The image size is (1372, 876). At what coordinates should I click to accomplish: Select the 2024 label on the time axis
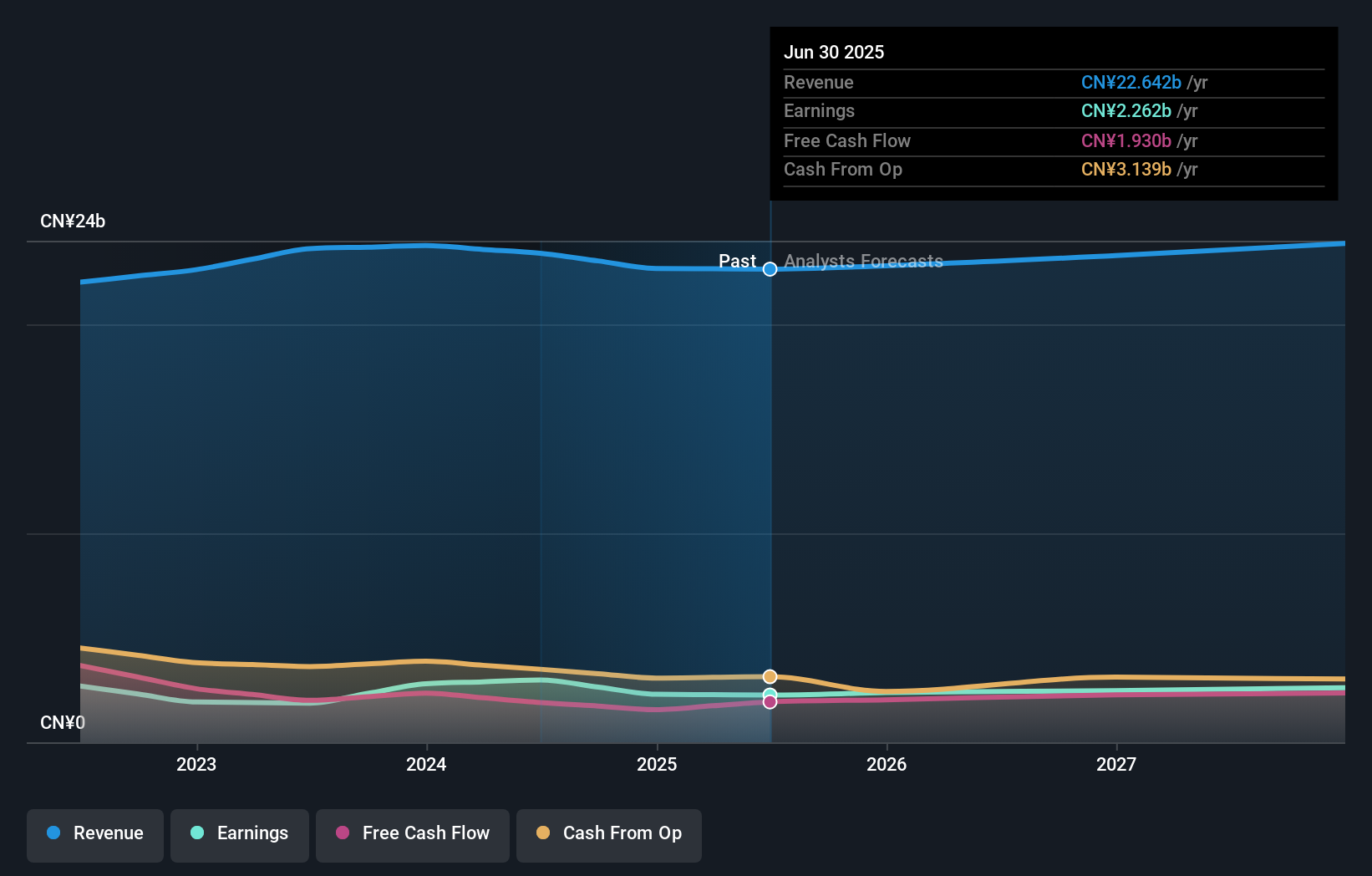426,763
